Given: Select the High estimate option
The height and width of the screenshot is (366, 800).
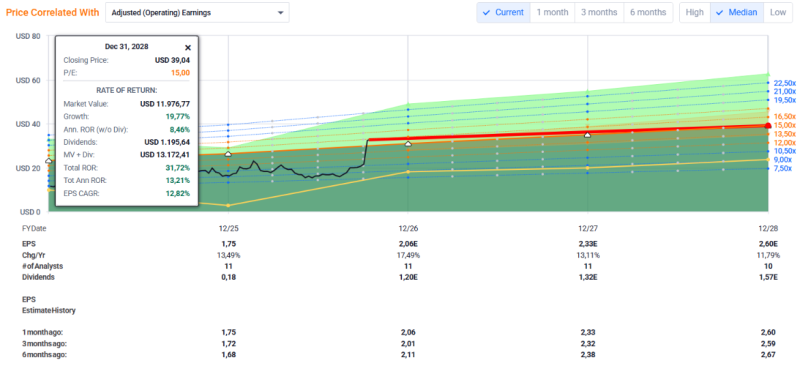Looking at the screenshot, I should pos(694,12).
